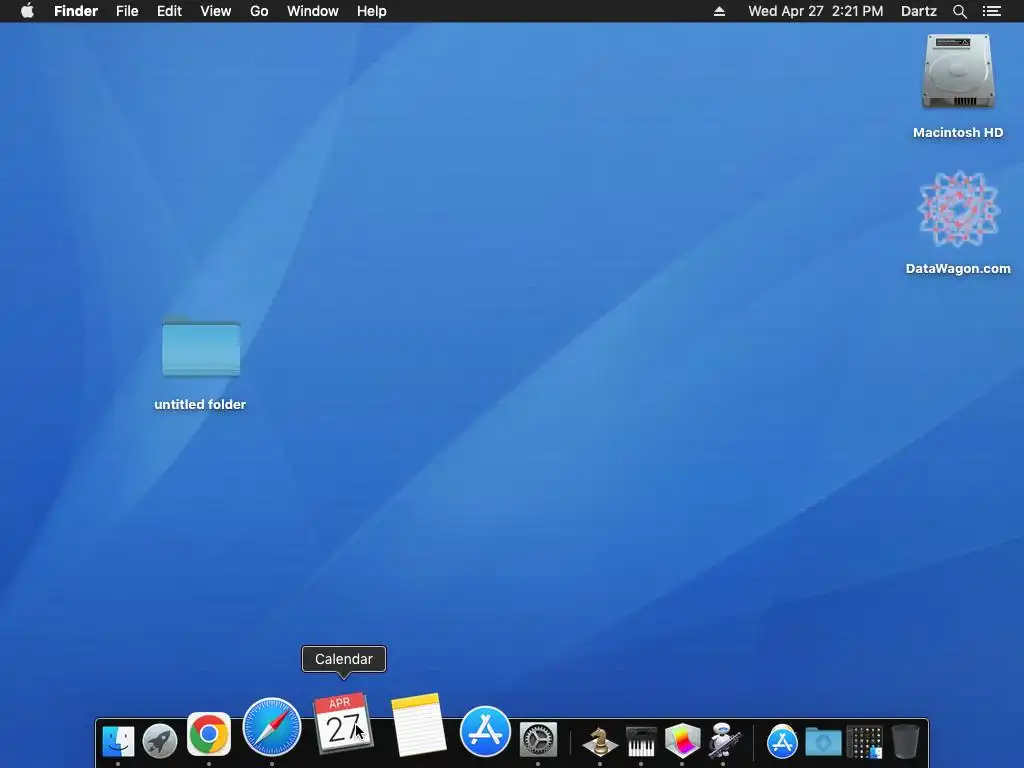The width and height of the screenshot is (1024, 768).
Task: Open the View menu
Action: point(216,11)
